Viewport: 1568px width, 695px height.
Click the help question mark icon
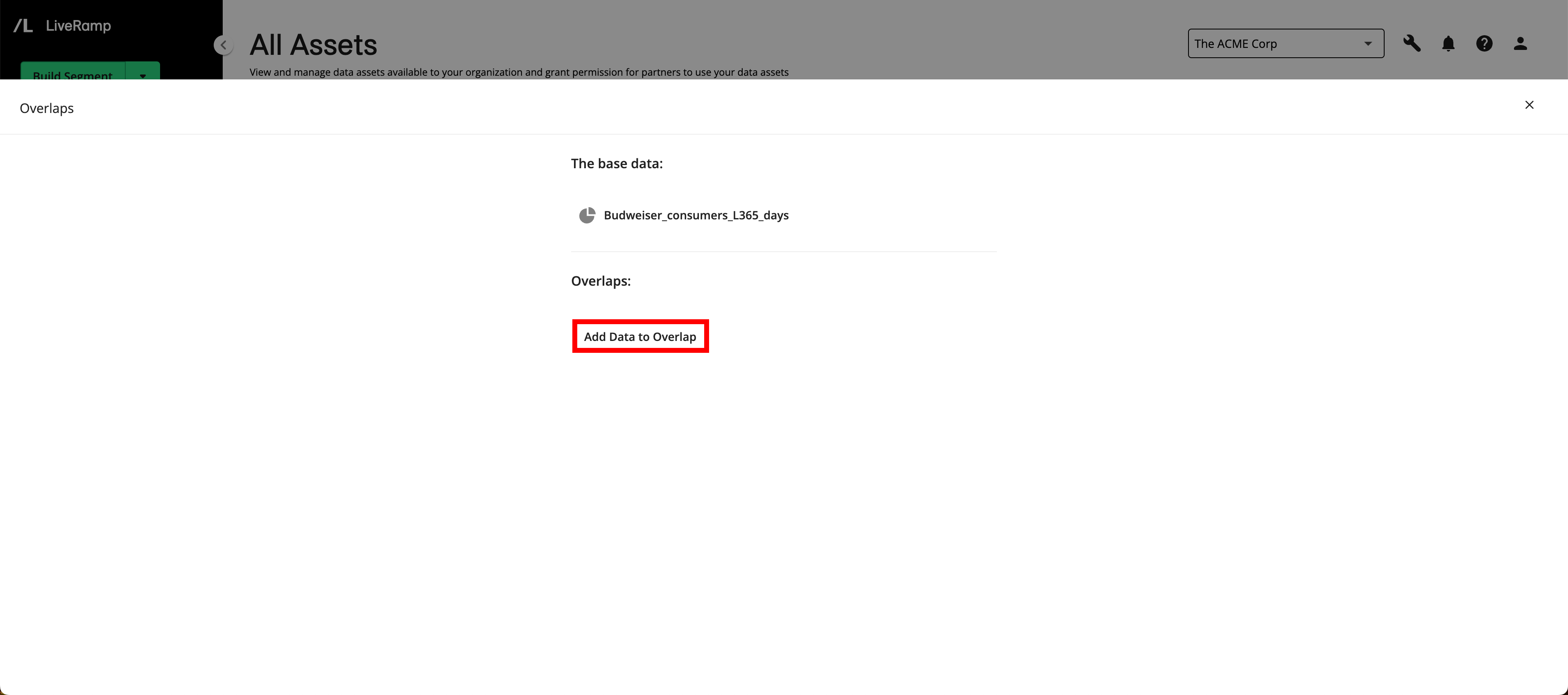1484,43
